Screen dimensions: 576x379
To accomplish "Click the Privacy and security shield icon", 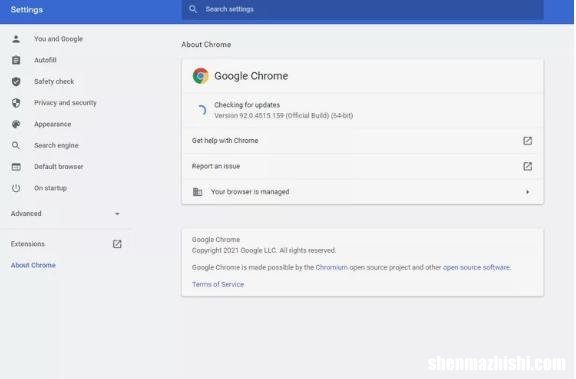I will 16,103.
